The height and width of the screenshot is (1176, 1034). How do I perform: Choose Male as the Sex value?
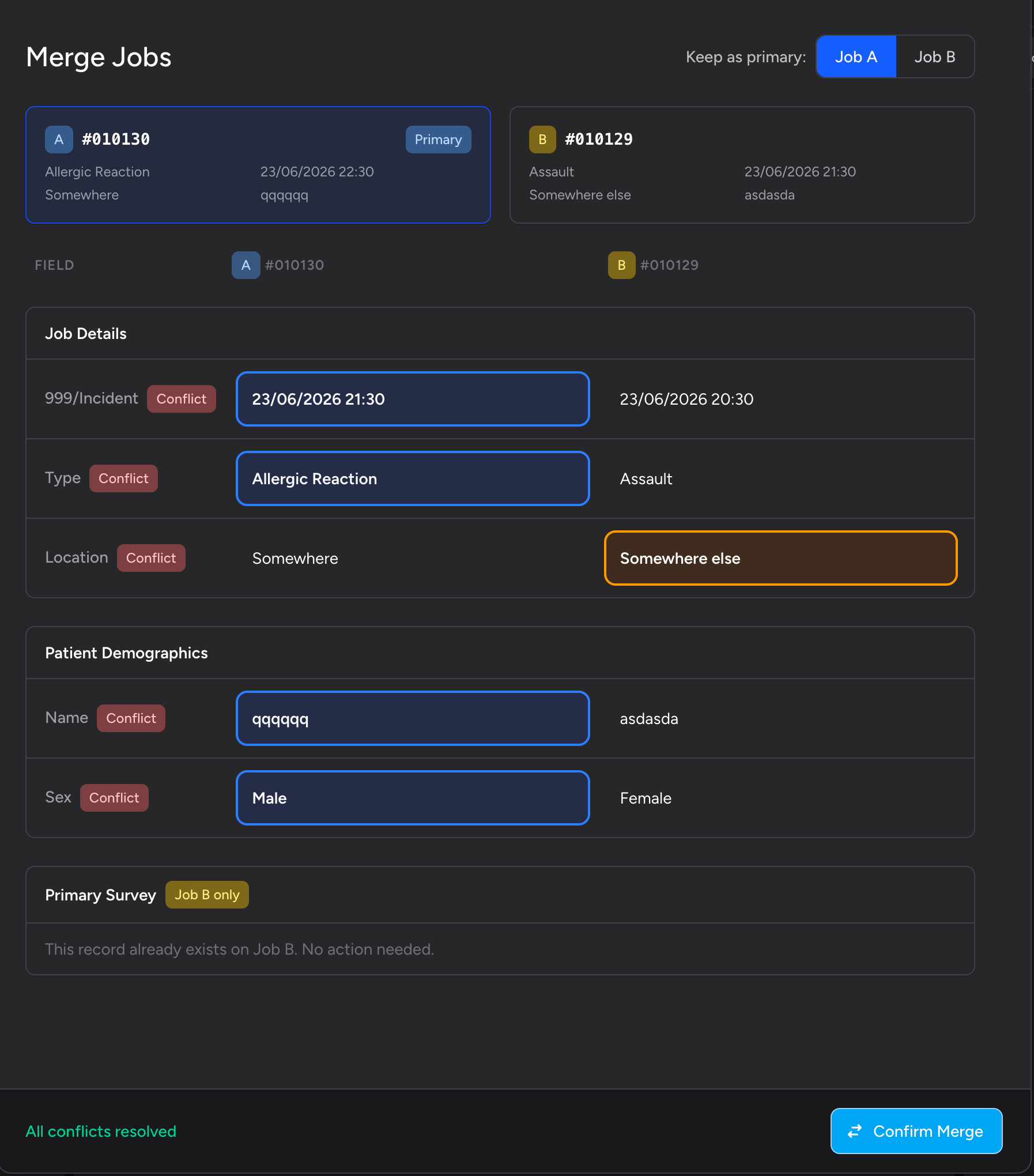pyautogui.click(x=413, y=798)
